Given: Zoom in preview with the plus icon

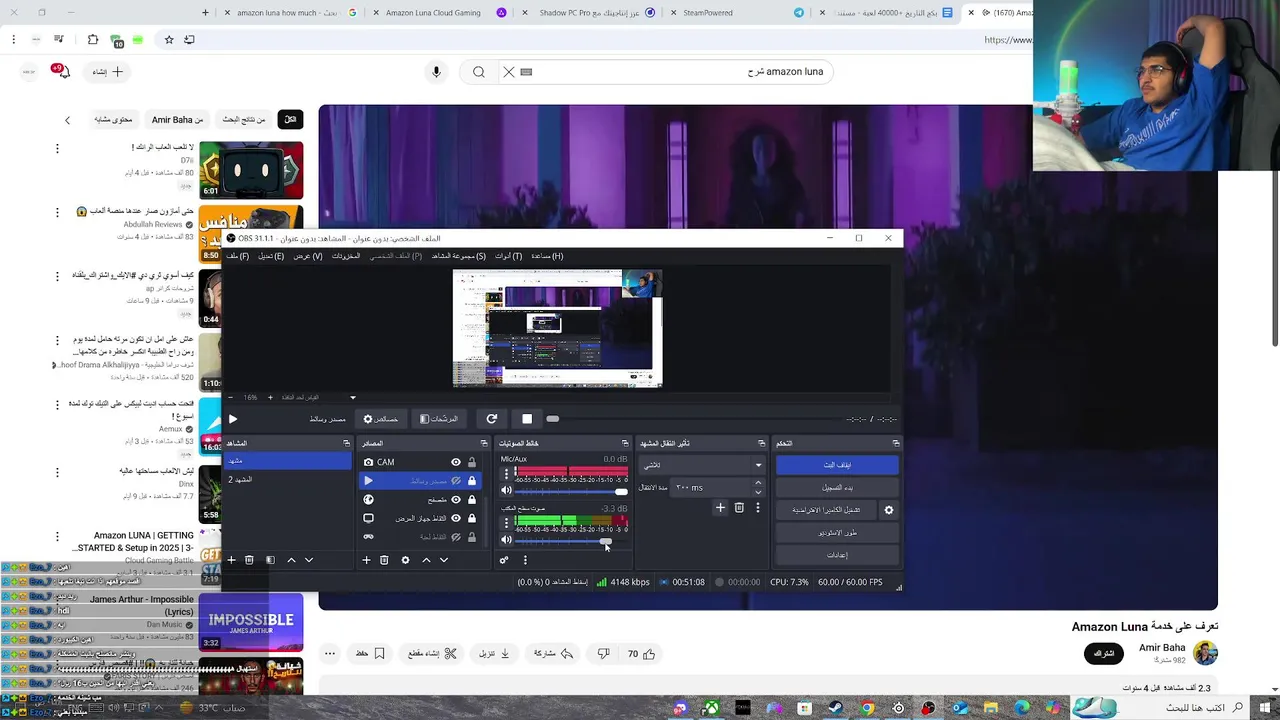Looking at the screenshot, I should point(270,397).
